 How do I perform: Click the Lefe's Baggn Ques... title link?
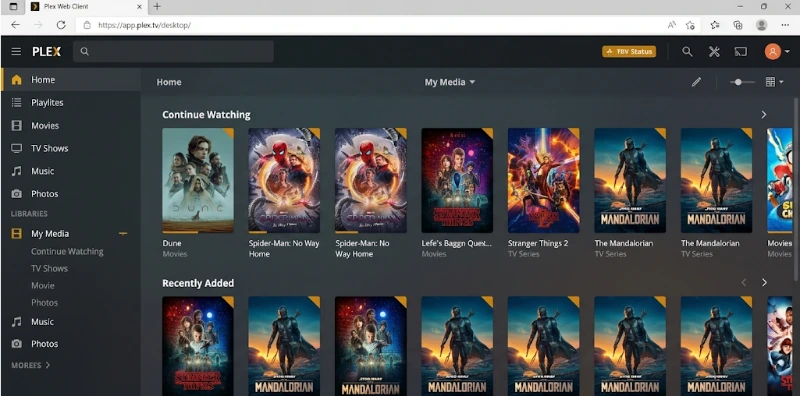(x=457, y=243)
